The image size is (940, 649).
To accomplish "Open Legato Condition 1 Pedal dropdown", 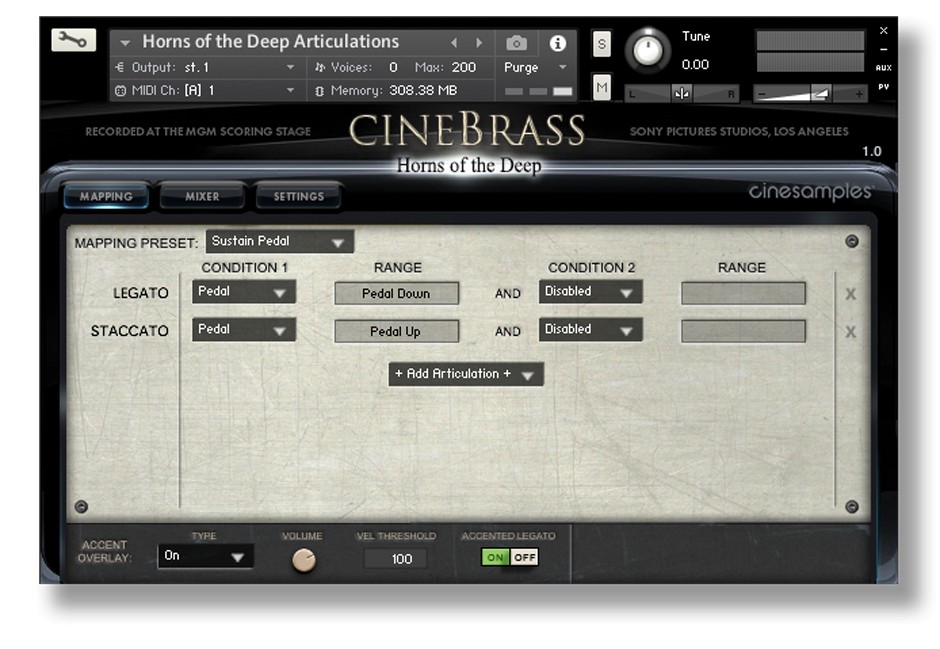I will click(243, 292).
